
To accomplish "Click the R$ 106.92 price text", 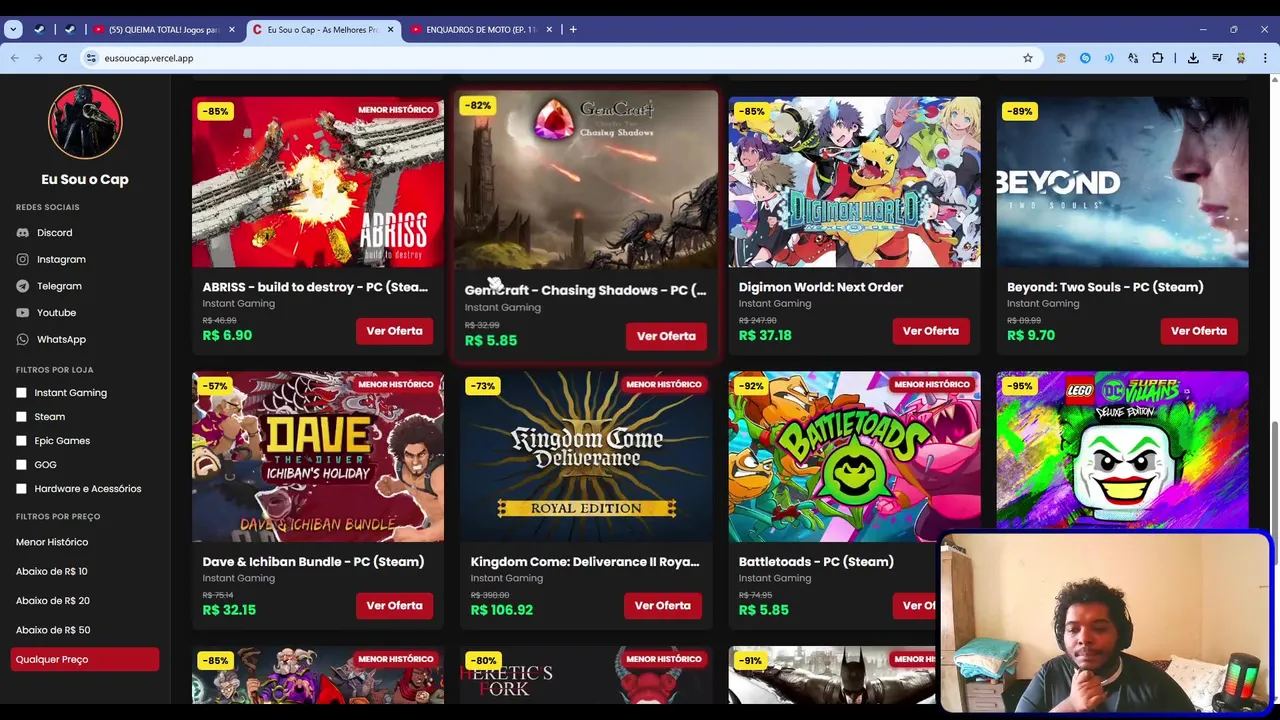I will click(502, 610).
